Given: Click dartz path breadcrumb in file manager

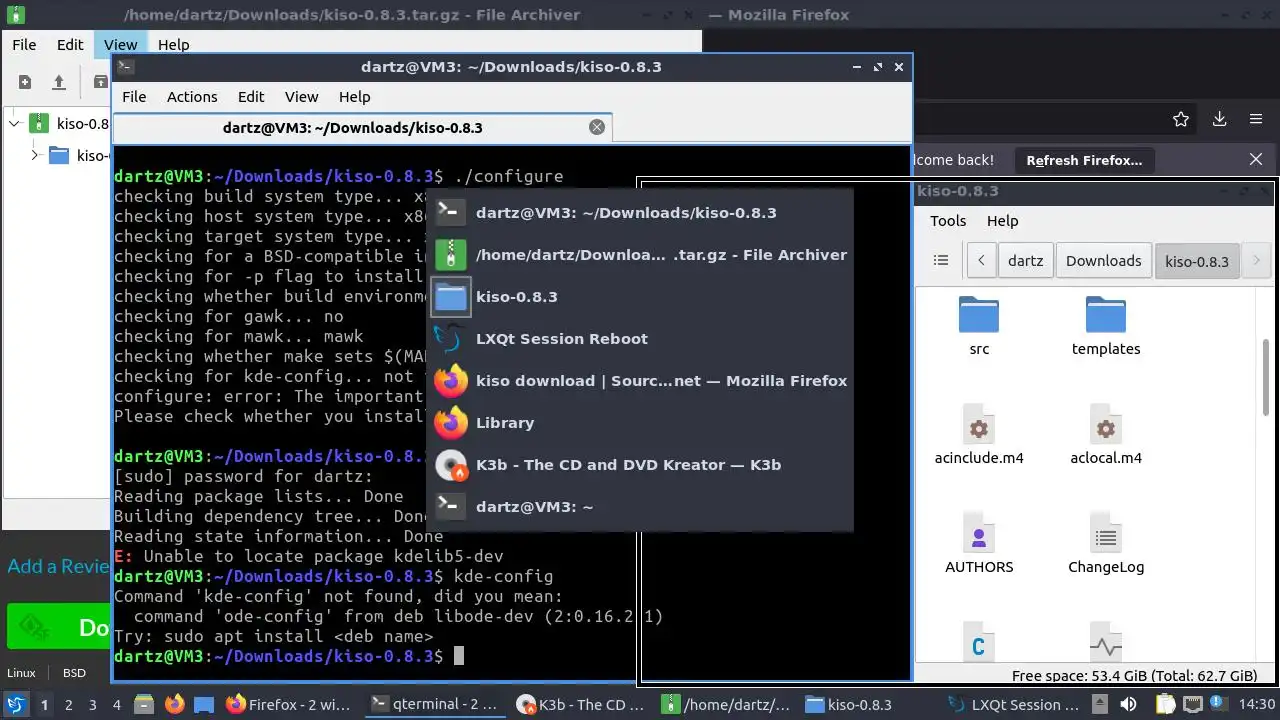Looking at the screenshot, I should pyautogui.click(x=1026, y=260).
